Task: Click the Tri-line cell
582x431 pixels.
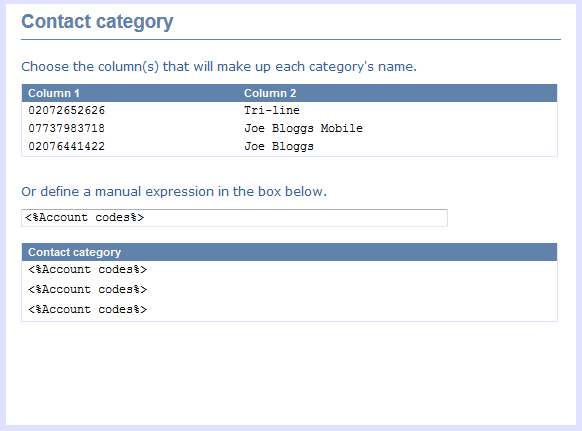Action: coord(272,110)
